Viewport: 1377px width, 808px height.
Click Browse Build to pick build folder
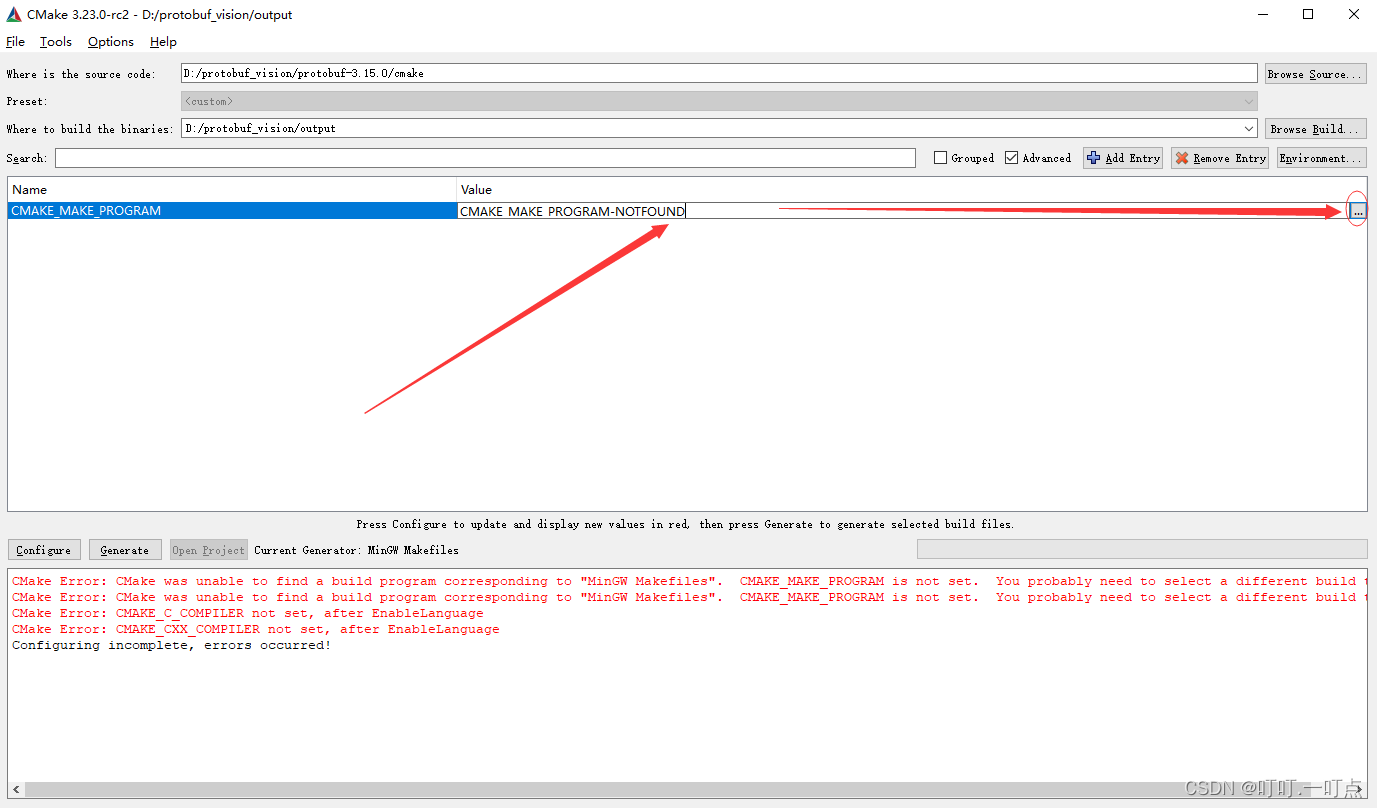[1315, 128]
